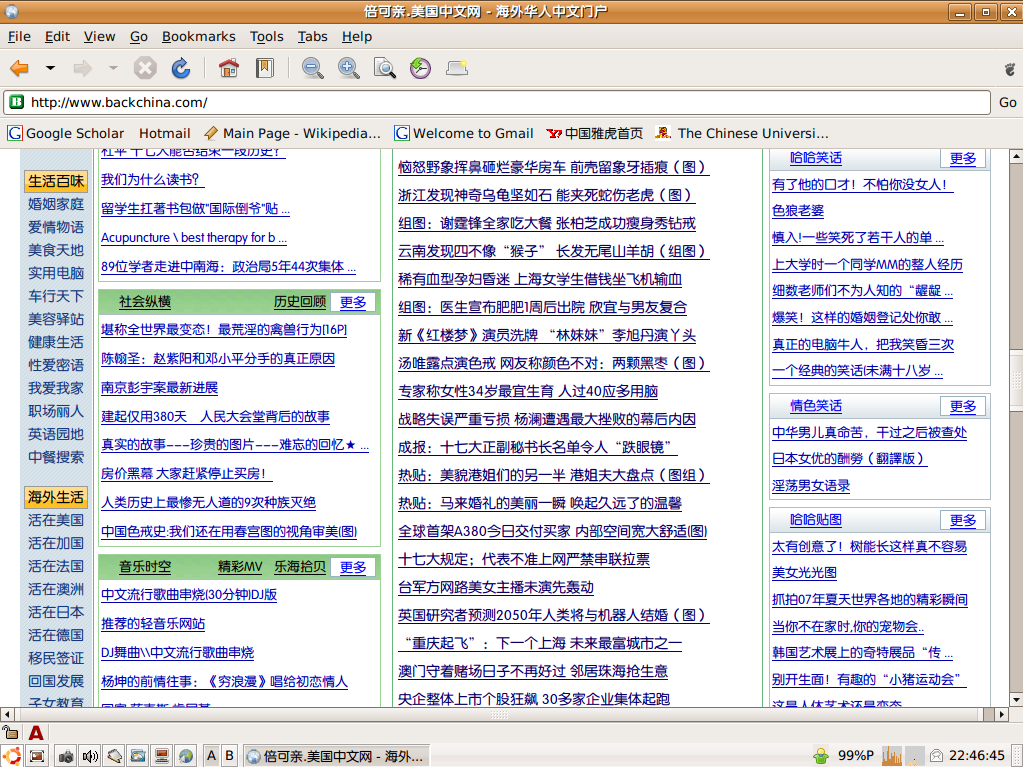Viewport: 1023px width, 767px height.
Task: Open sidebar link 婚姻家庭
Action: [56, 204]
